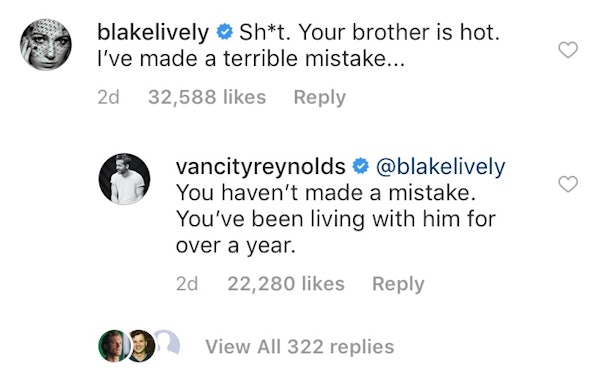View the 32,588 likes list

[207, 97]
